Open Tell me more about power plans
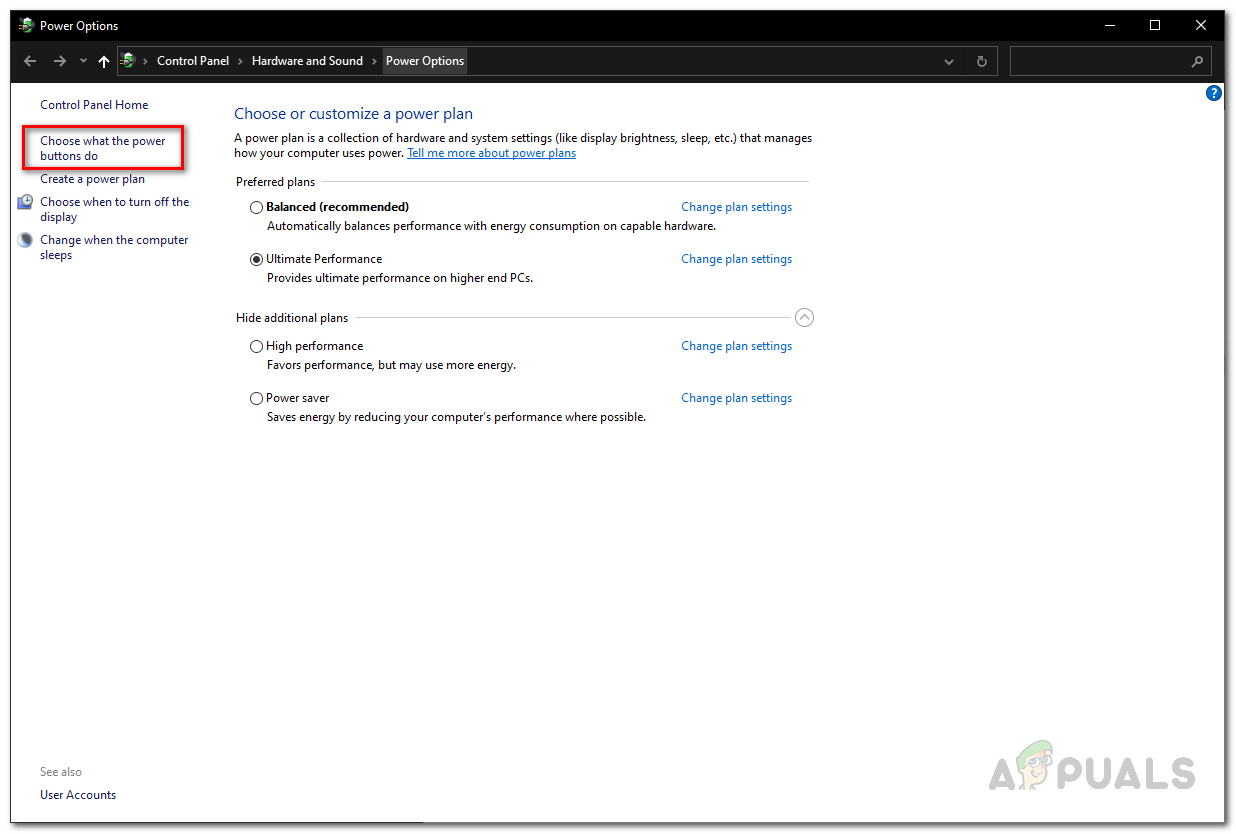The height and width of the screenshot is (834, 1236). point(491,153)
